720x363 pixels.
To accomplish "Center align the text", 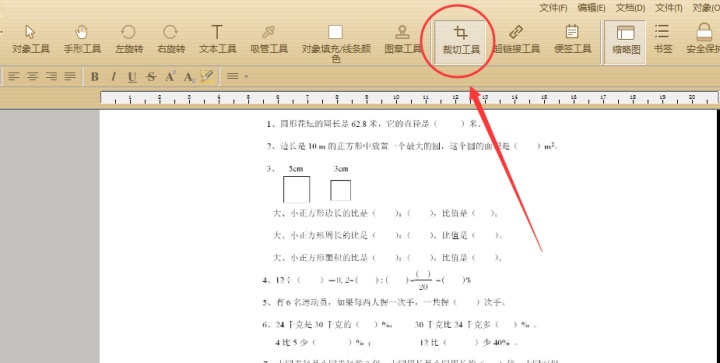I will coord(32,76).
